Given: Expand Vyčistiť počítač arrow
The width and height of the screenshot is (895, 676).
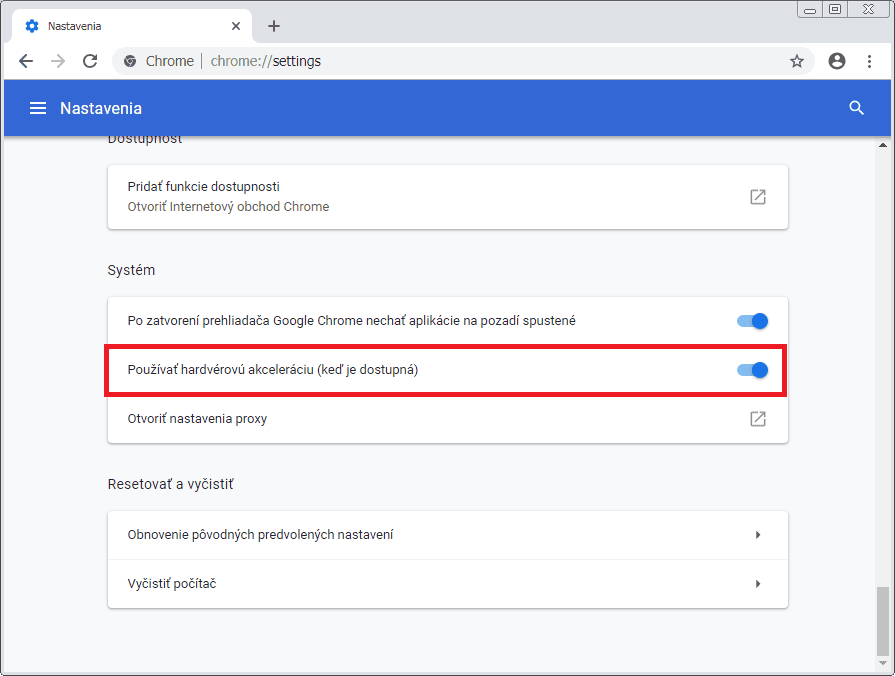Looking at the screenshot, I should click(x=758, y=584).
